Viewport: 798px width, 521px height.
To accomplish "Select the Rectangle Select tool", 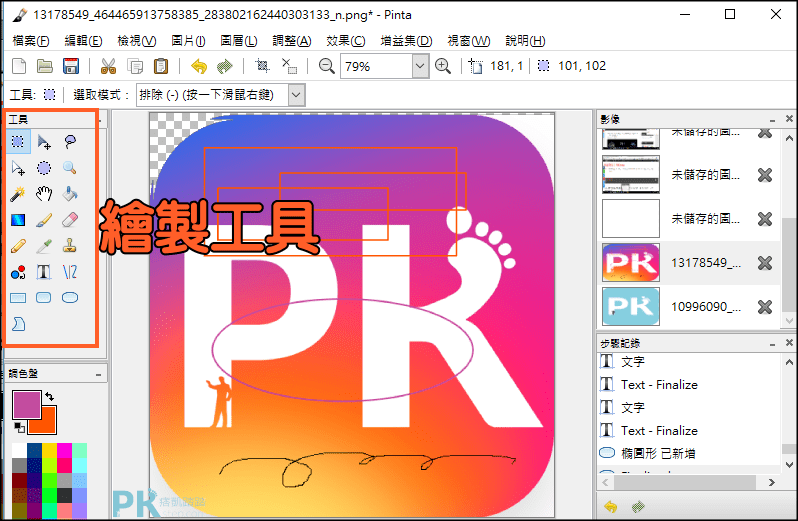I will click(x=18, y=141).
